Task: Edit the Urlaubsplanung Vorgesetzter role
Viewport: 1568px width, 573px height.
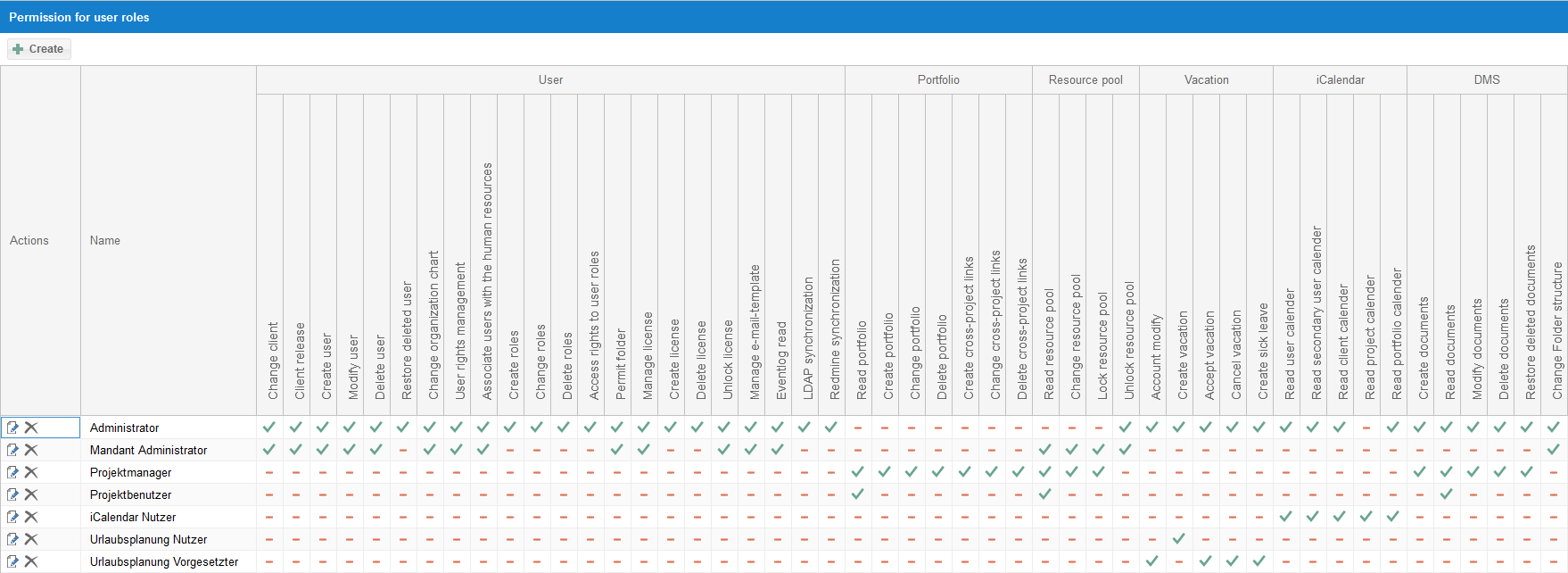Action: tap(12, 561)
